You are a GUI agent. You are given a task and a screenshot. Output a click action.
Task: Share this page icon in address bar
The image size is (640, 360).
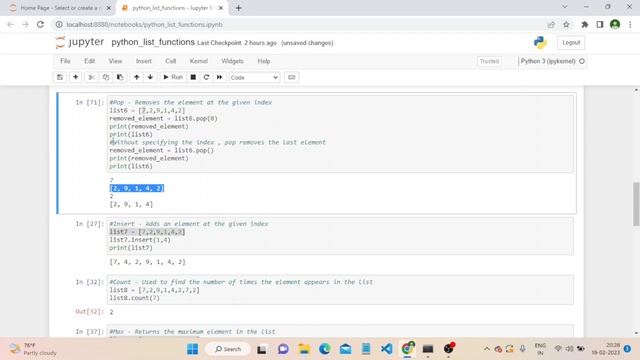click(551, 24)
